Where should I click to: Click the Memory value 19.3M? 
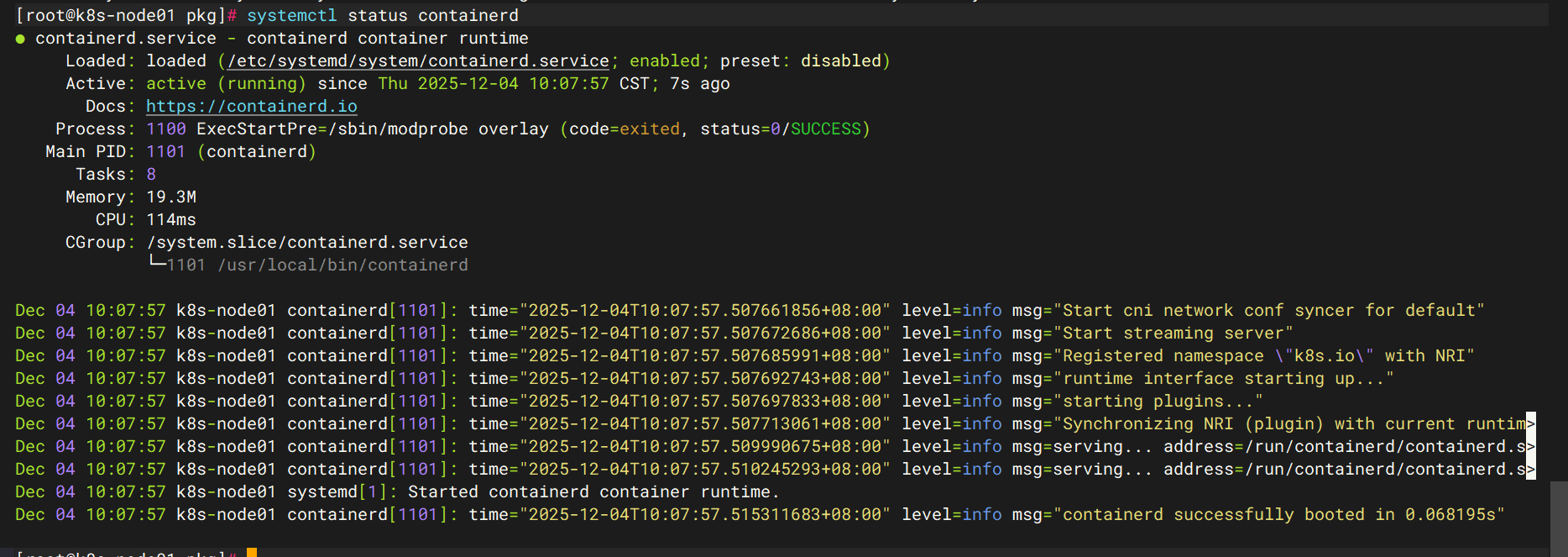coord(171,197)
